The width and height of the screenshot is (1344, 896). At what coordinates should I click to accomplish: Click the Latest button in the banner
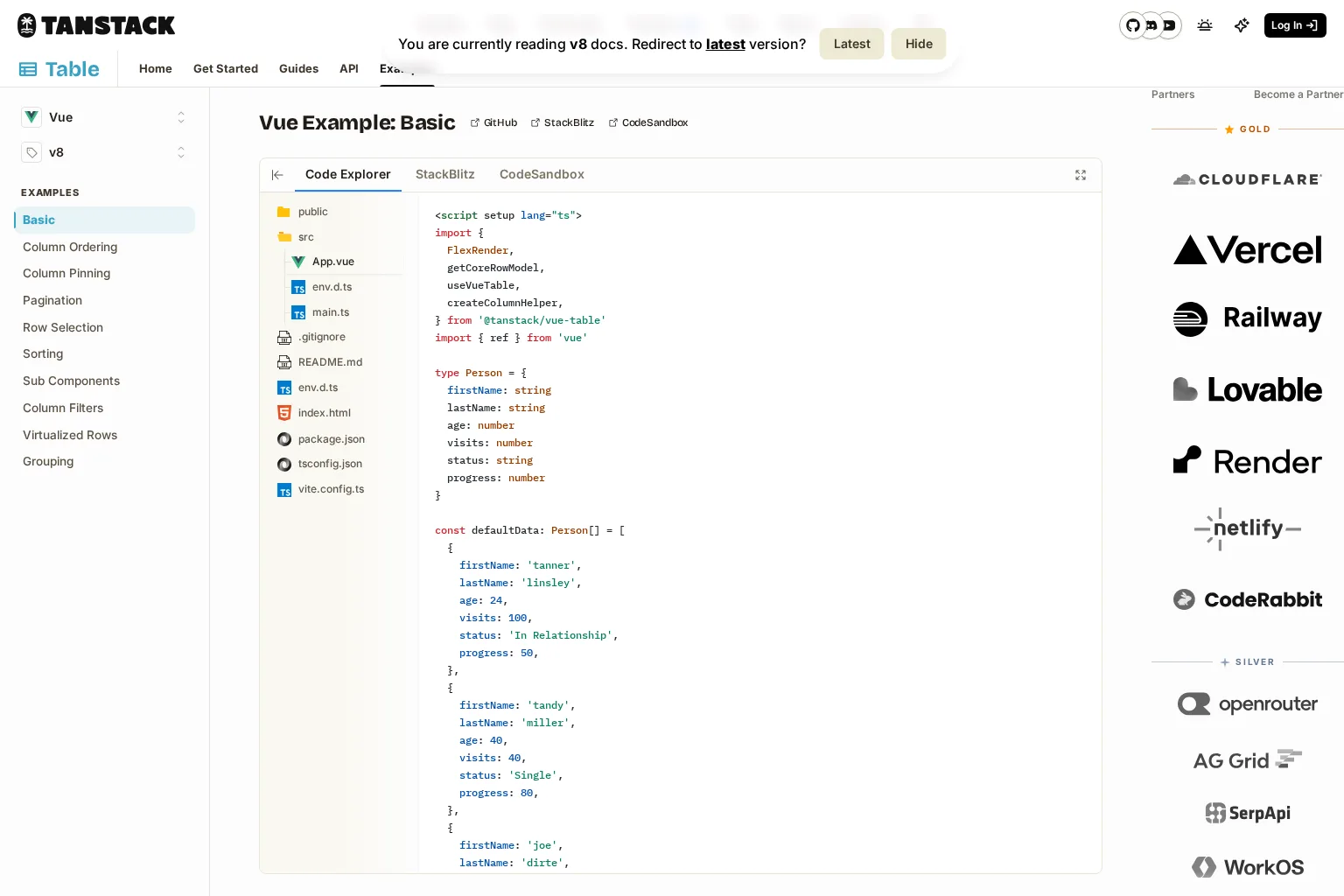point(852,44)
